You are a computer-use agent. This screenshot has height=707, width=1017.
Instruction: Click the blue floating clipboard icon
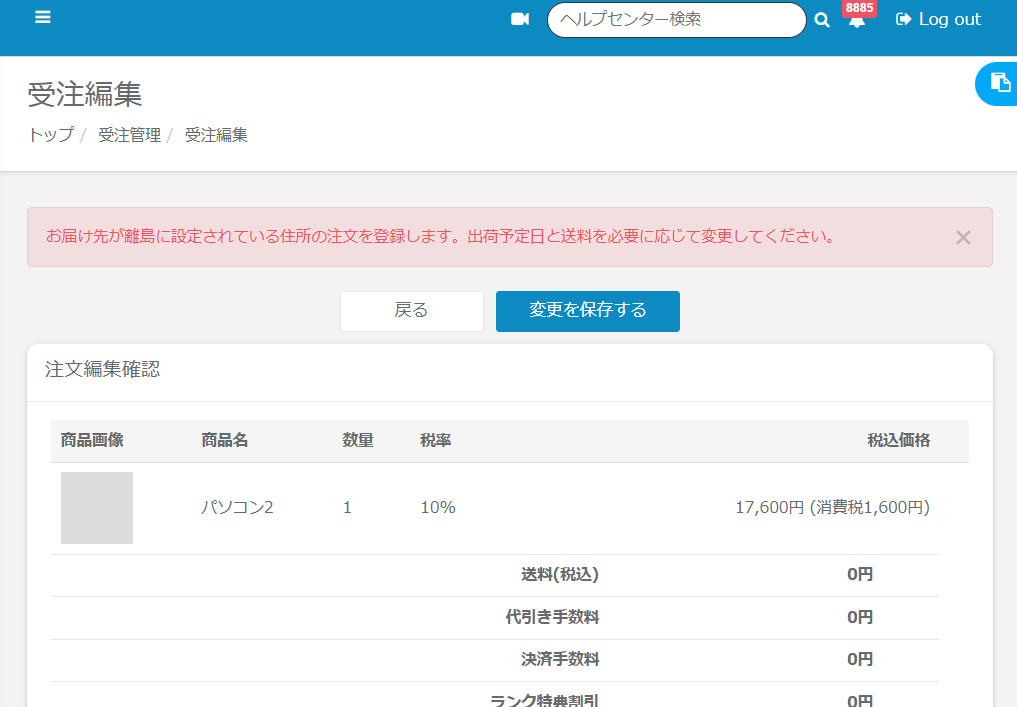(998, 83)
